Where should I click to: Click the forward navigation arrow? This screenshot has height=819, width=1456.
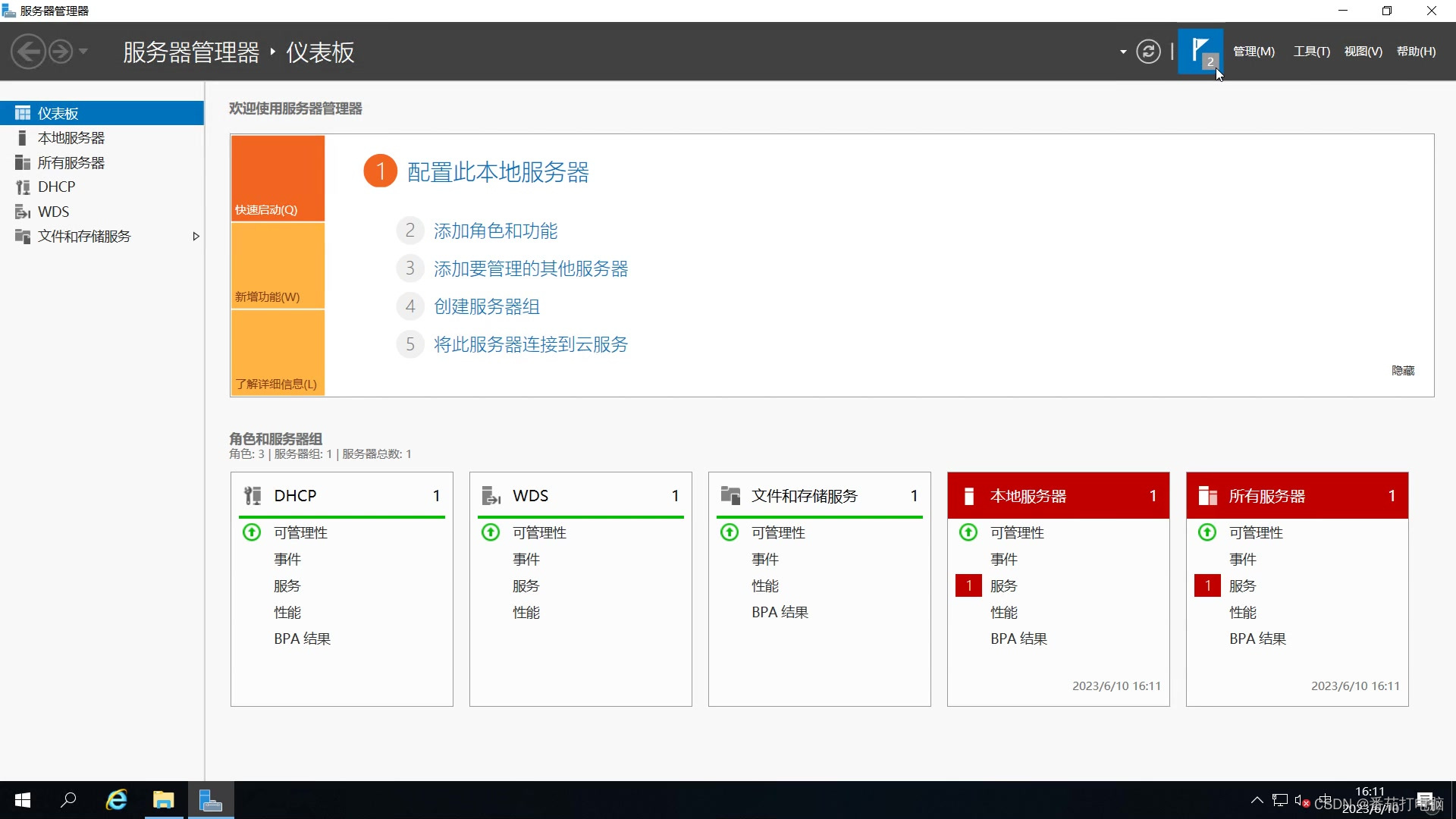(61, 52)
